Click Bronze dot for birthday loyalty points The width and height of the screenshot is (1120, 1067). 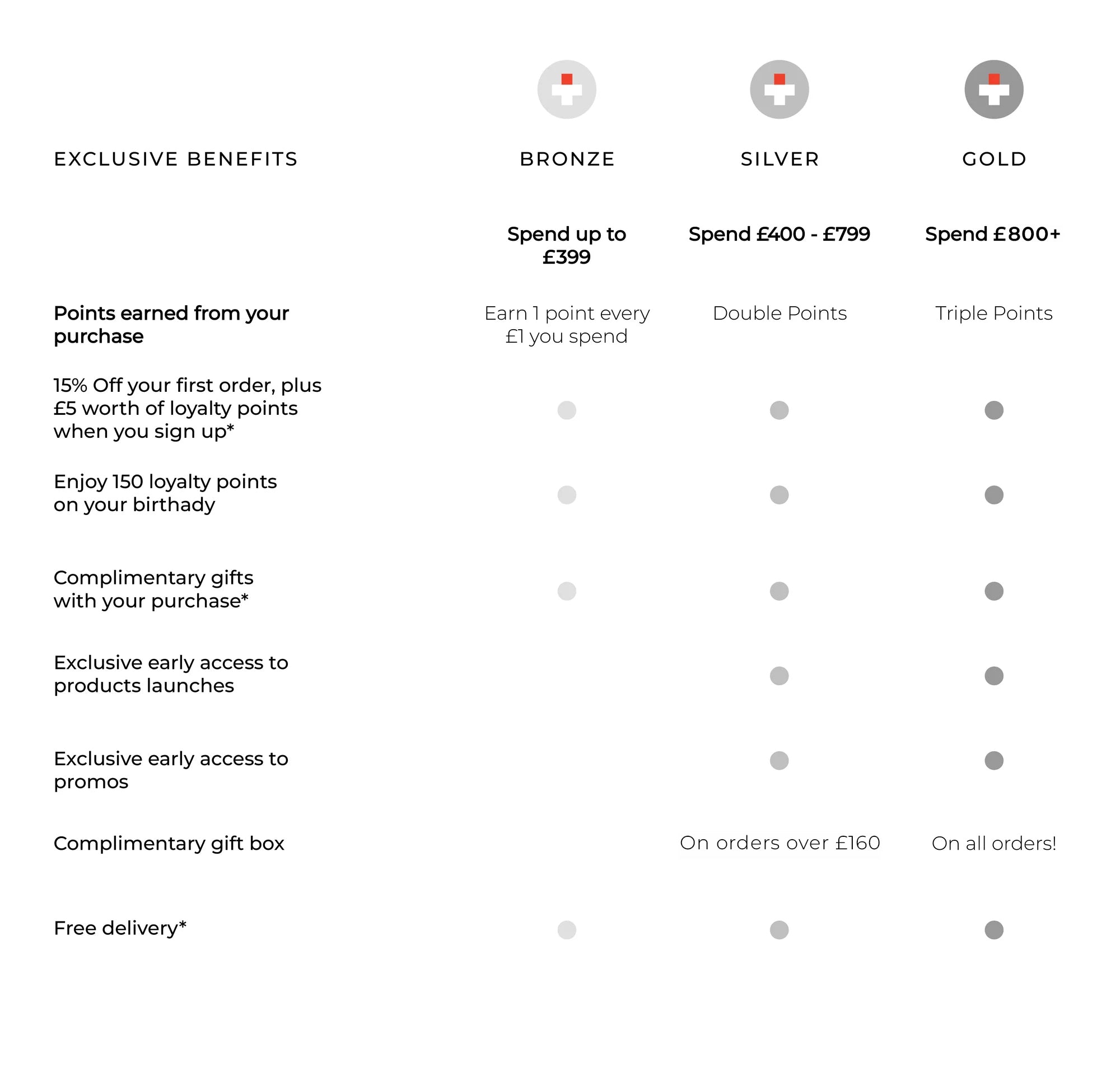567,495
